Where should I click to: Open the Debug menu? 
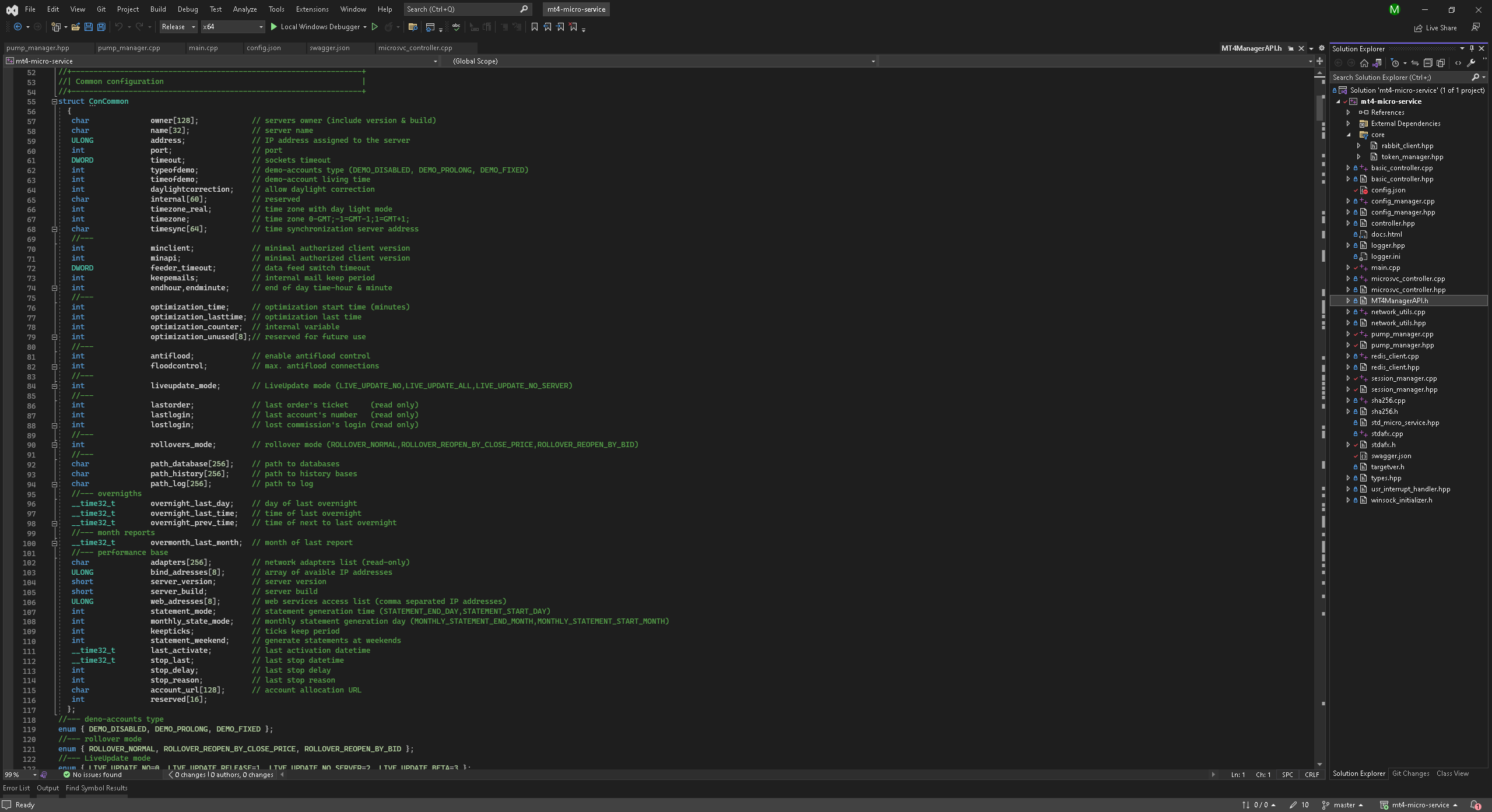(188, 9)
